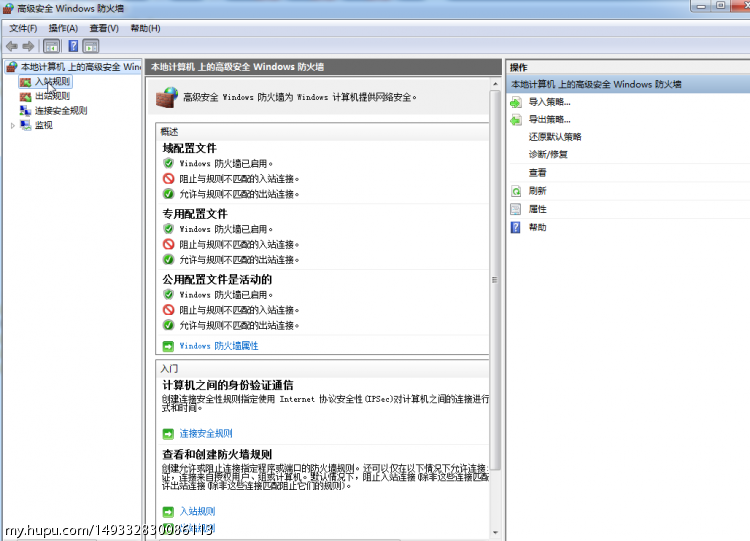This screenshot has height=541, width=750.
Task: Open the 操作(A) menu
Action: pos(63,28)
